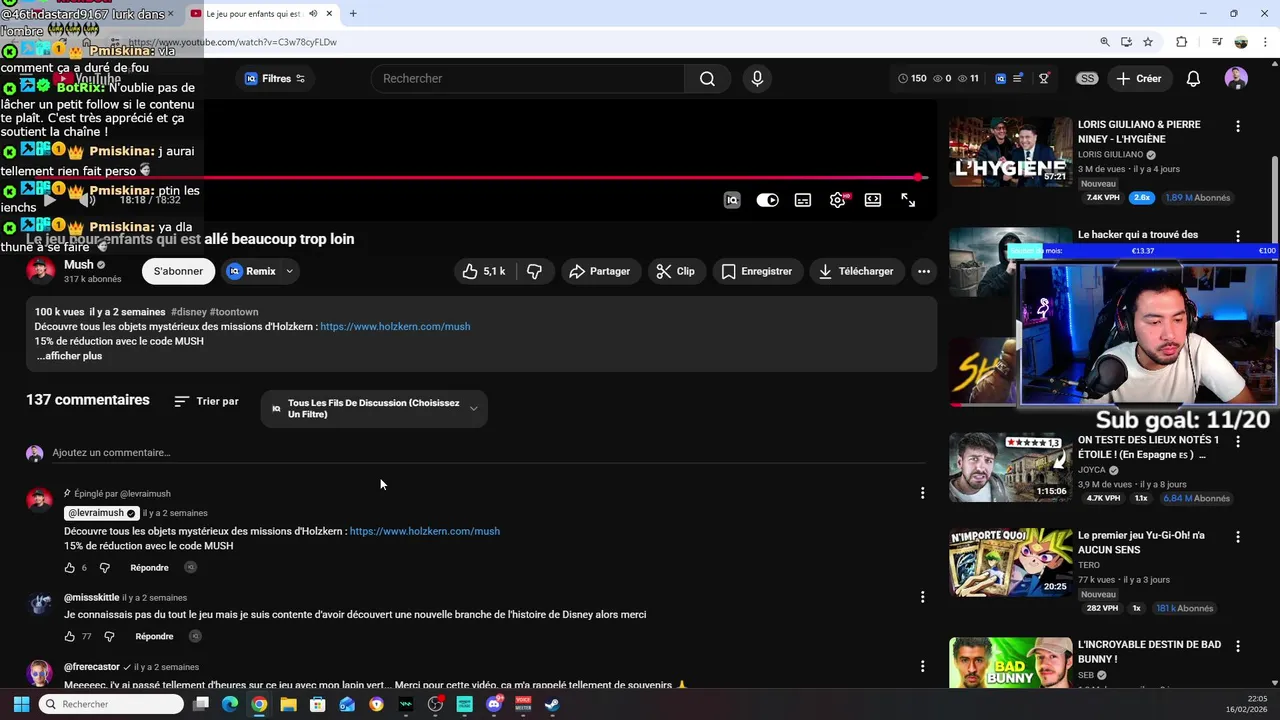Open the options menu for the Yu-Gi-Oh video
The image size is (1280, 720).
[x=1238, y=537]
